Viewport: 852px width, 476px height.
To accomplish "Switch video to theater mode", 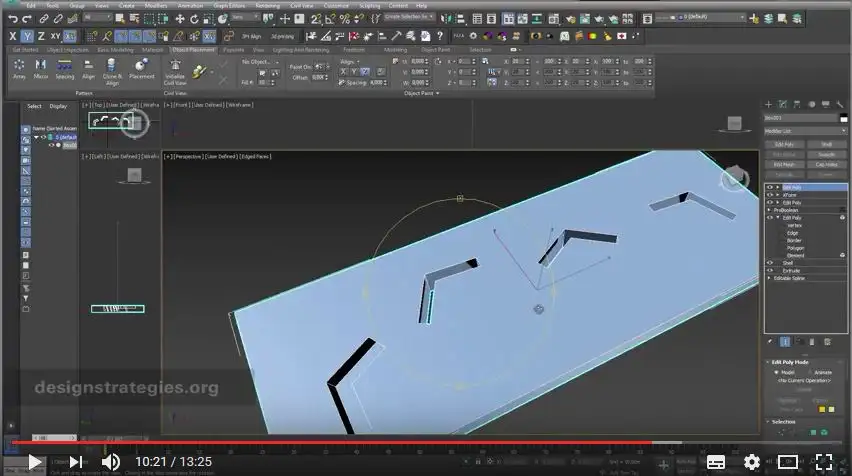I will [x=787, y=462].
